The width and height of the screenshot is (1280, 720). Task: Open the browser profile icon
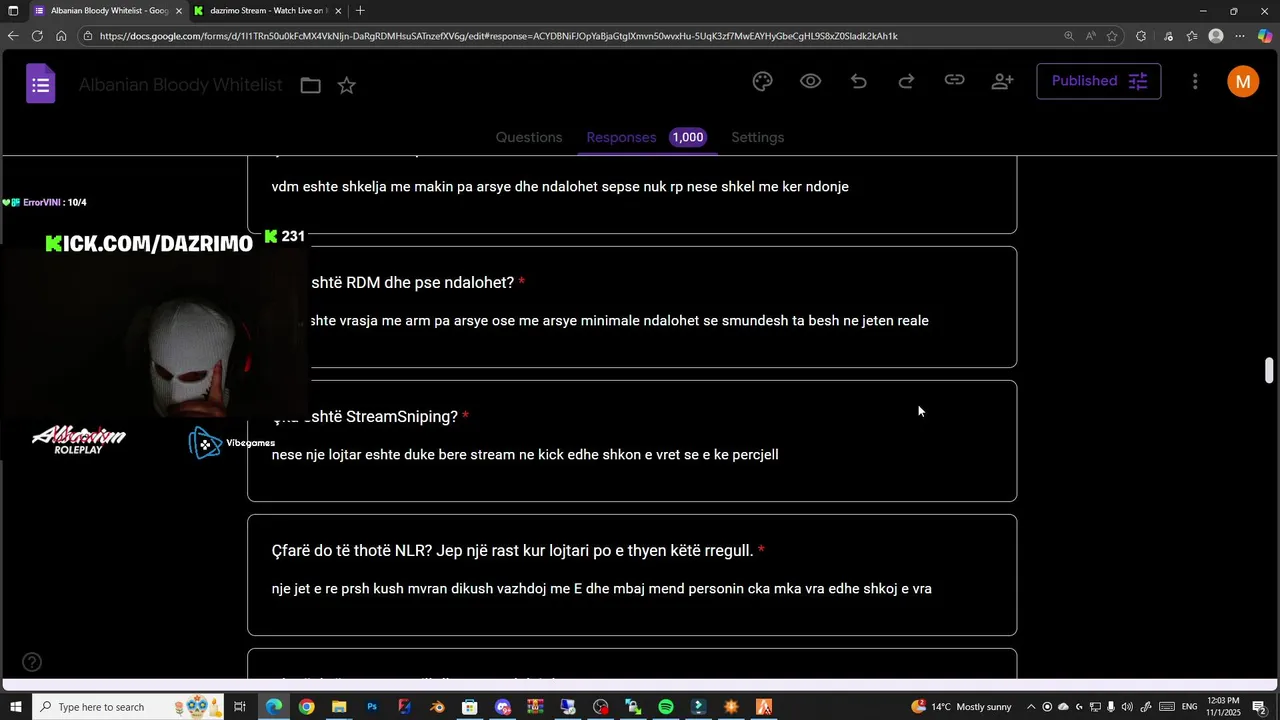1216,36
